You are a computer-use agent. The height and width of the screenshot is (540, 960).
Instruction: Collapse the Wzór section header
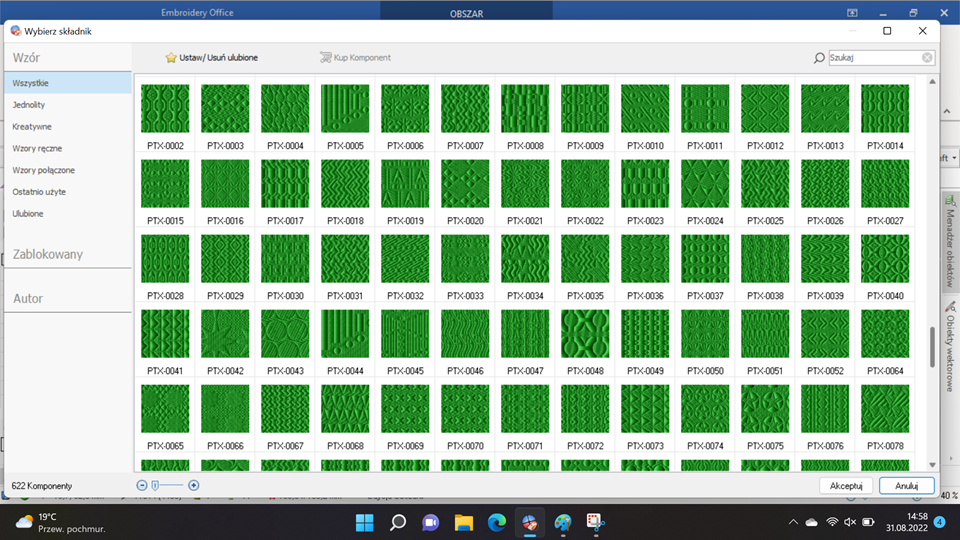(x=26, y=58)
